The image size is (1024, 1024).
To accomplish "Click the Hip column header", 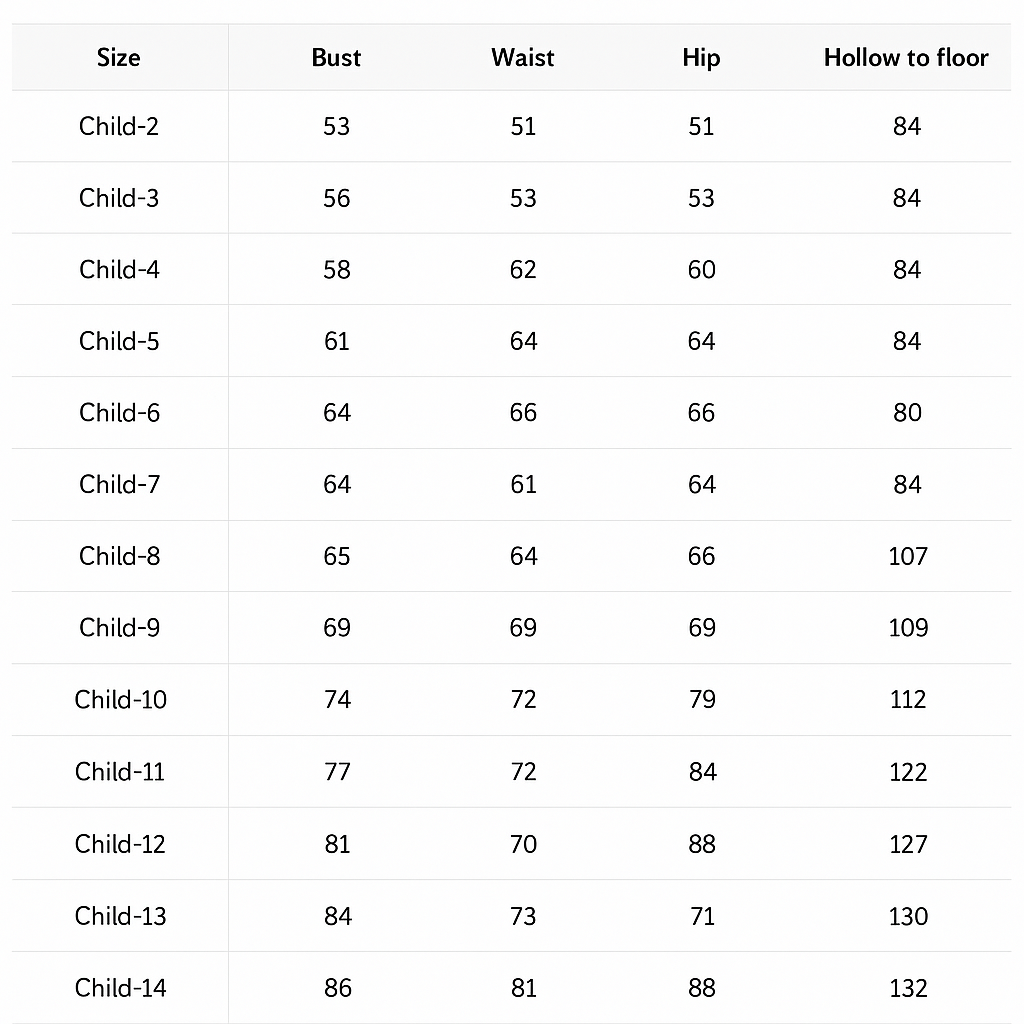I will (701, 58).
